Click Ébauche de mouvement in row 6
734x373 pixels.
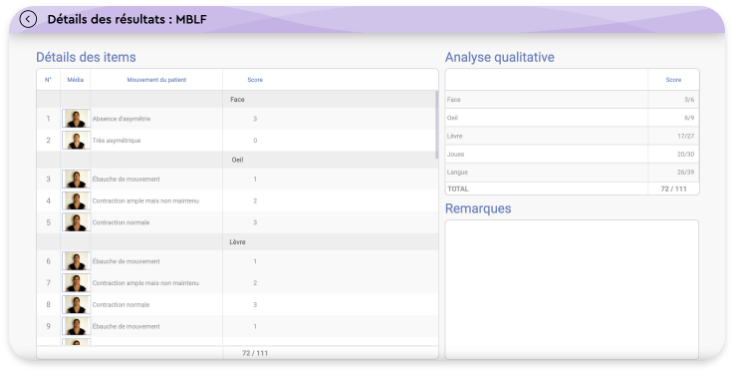126,261
